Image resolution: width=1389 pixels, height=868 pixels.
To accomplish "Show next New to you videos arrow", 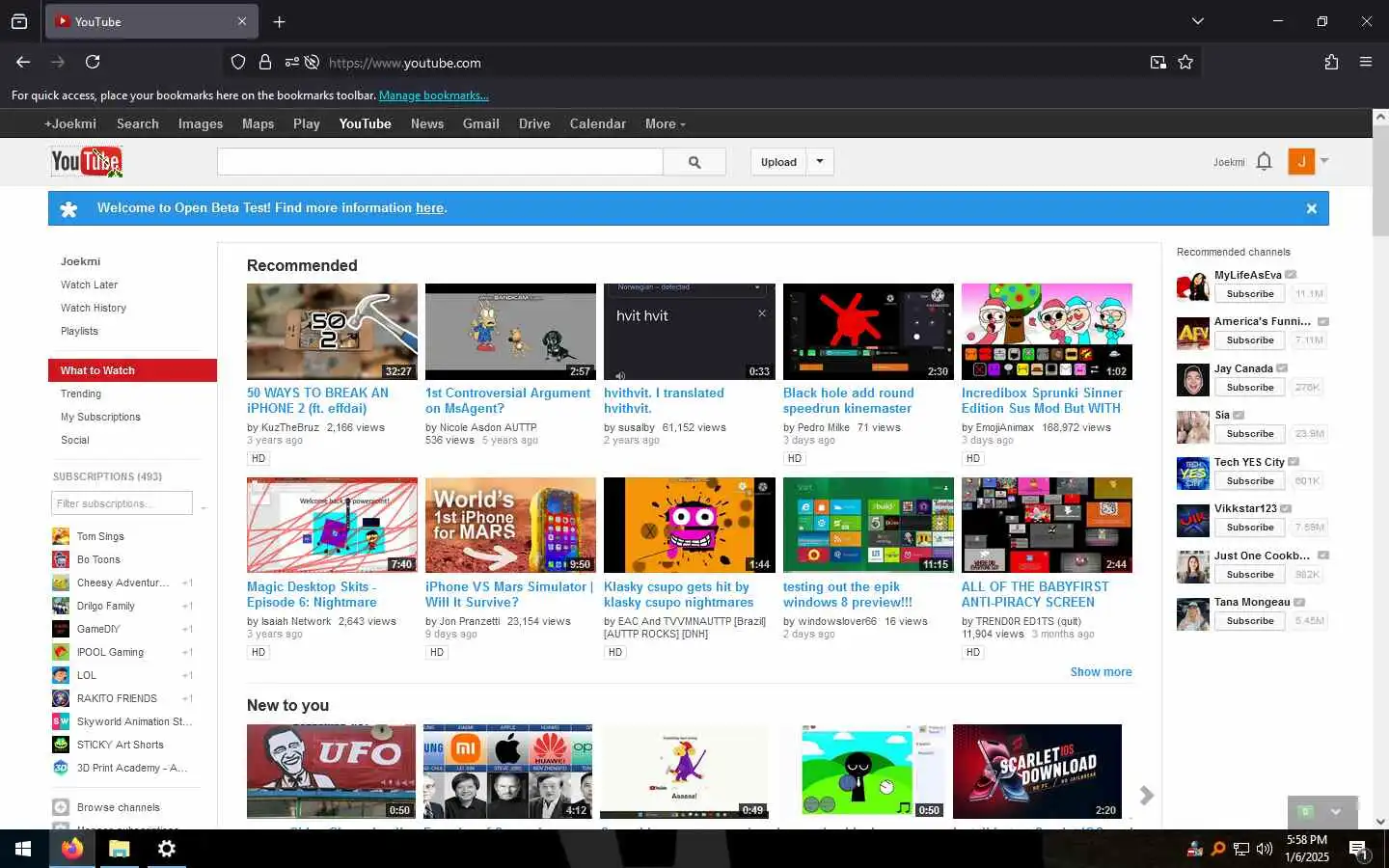I will (1147, 796).
